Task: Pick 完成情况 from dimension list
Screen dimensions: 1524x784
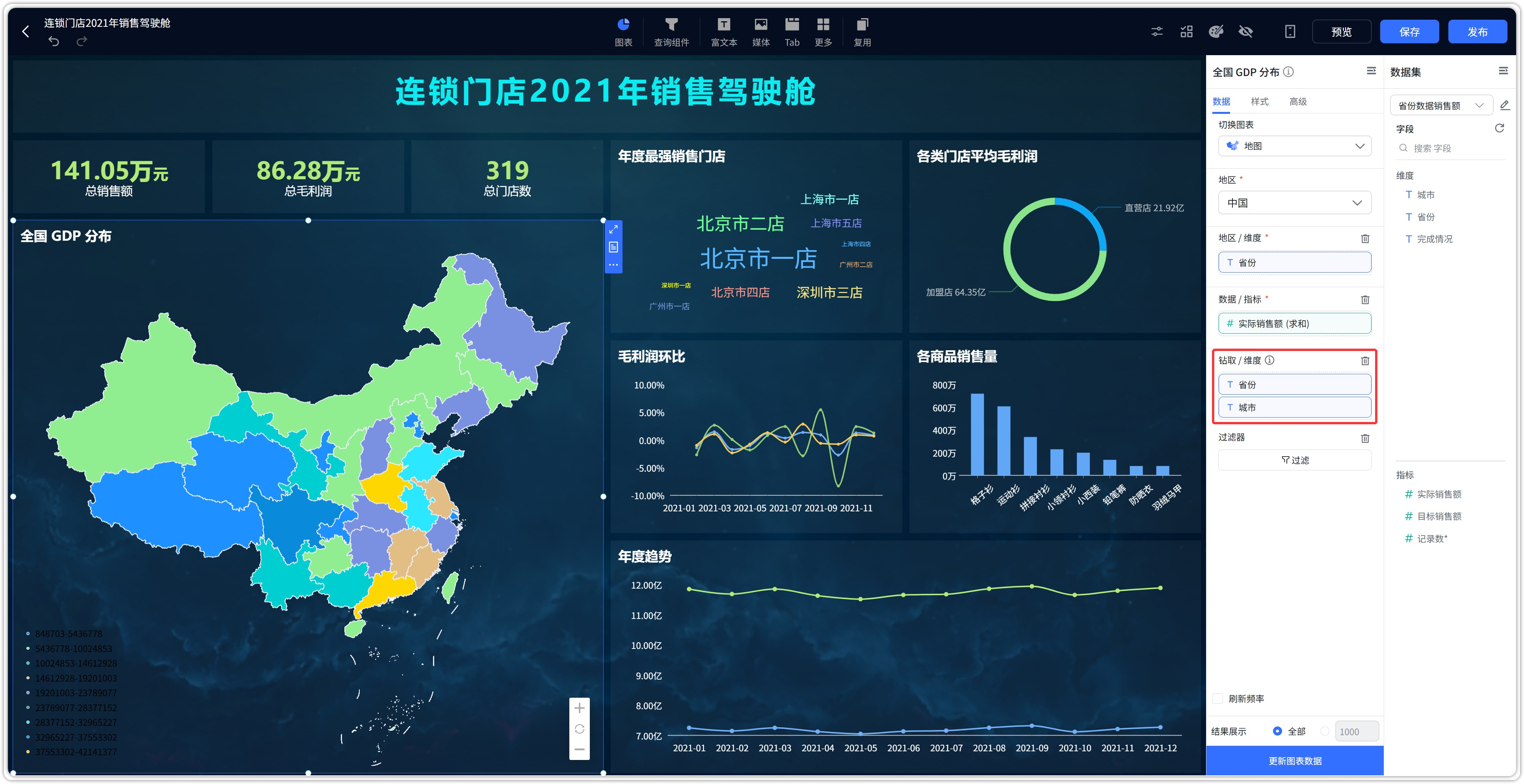Action: point(1434,239)
